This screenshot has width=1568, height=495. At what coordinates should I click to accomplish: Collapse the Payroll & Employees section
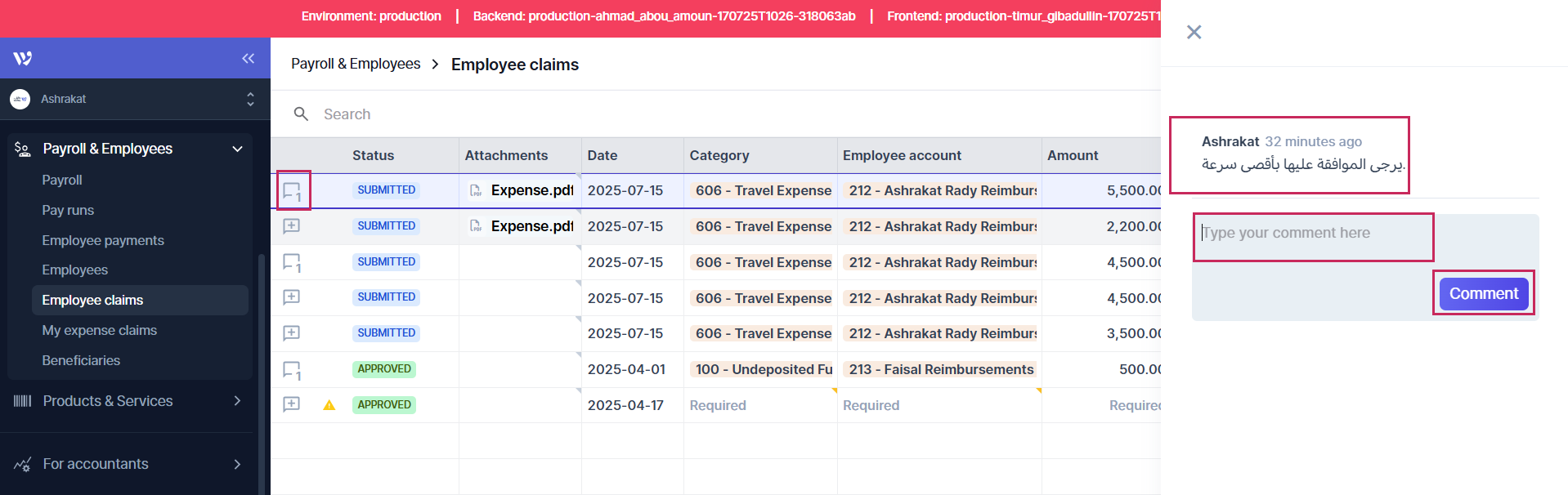coord(237,149)
